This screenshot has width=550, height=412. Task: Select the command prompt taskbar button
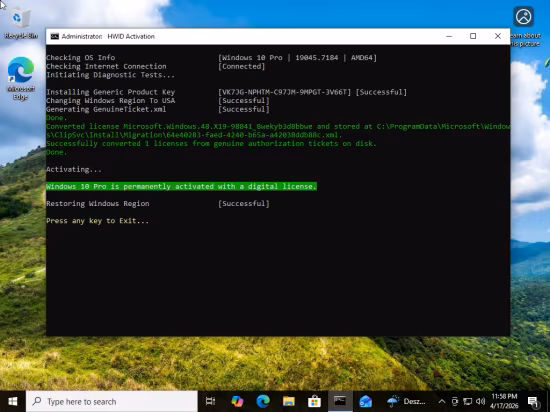pos(340,401)
